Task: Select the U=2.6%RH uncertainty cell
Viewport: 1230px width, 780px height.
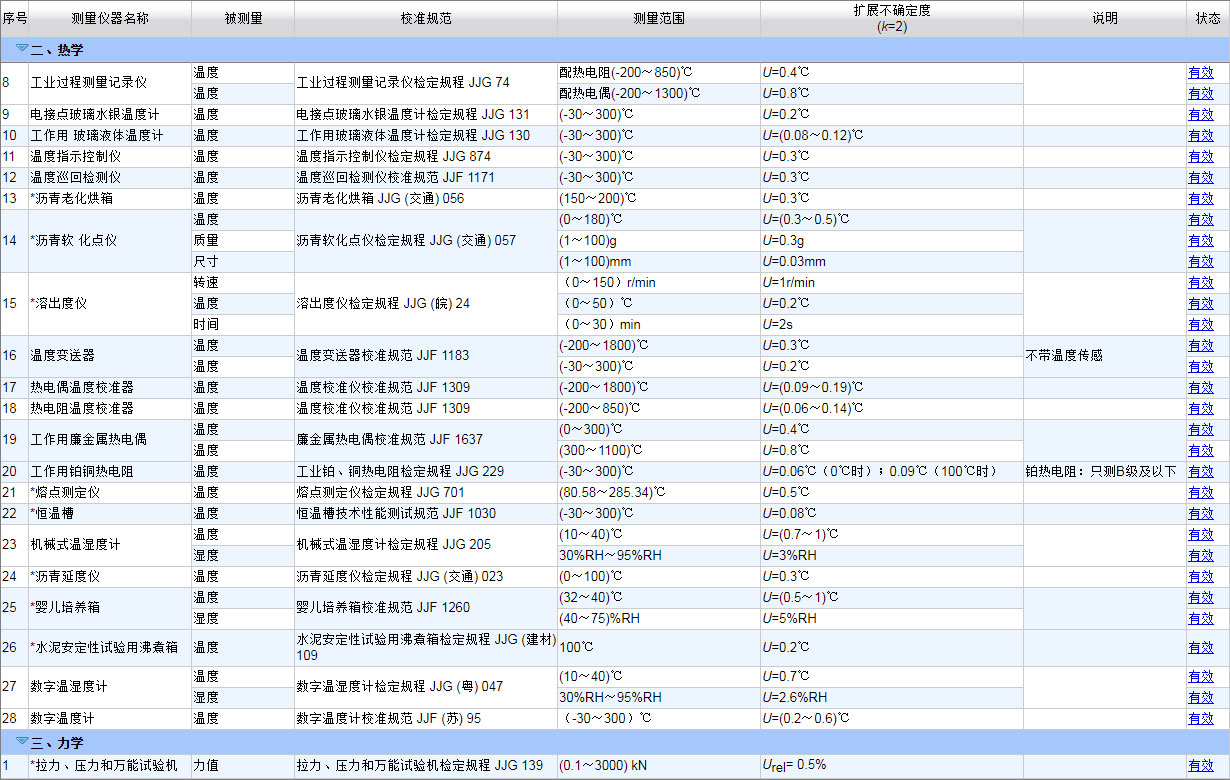Action: pos(892,697)
